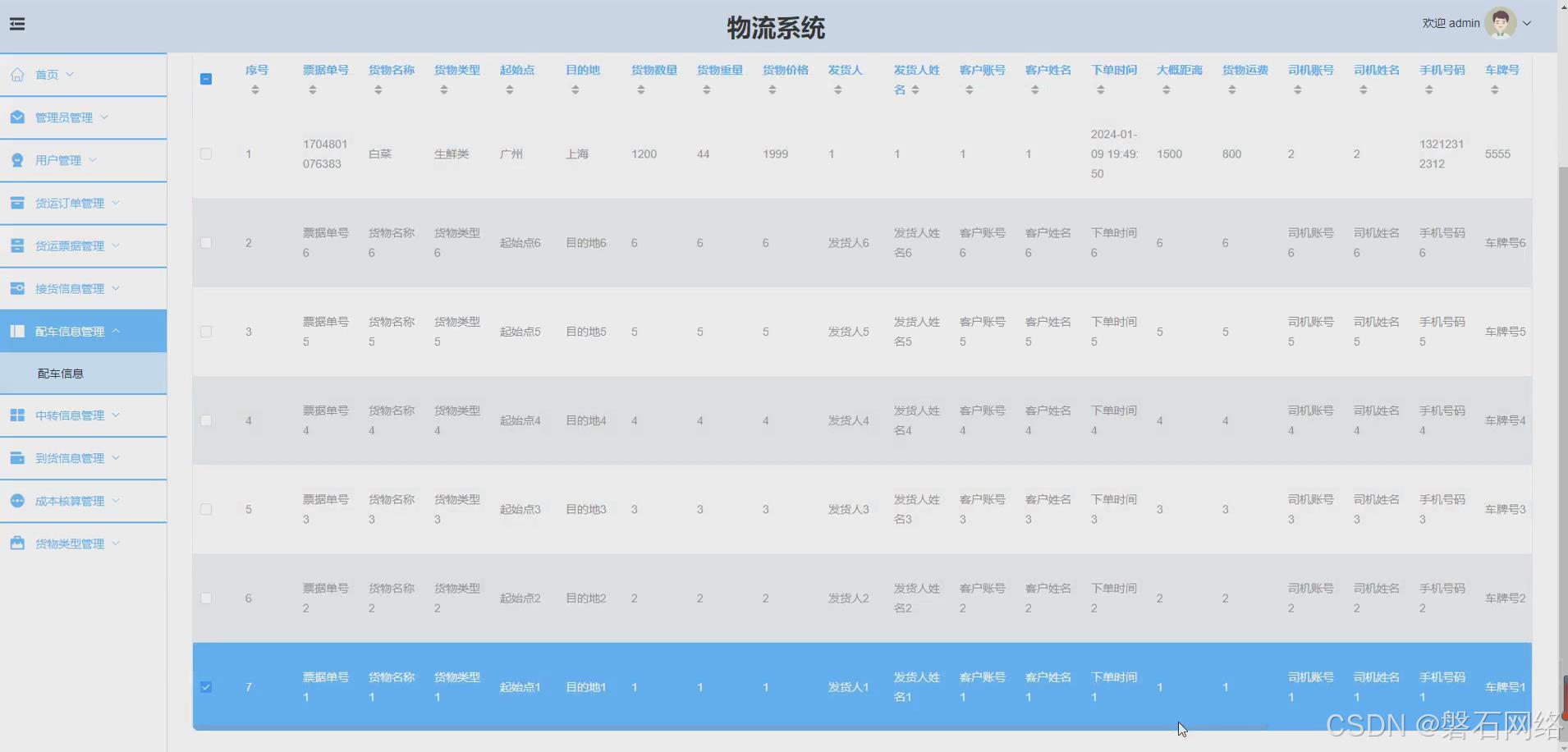This screenshot has width=1568, height=752.
Task: Expand the 首页 menu
Action: click(x=83, y=75)
